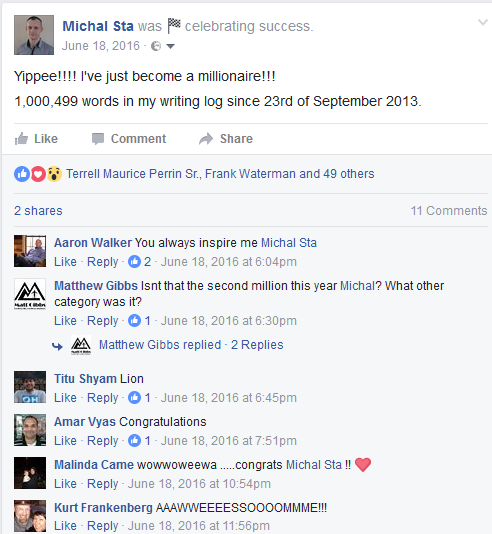This screenshot has width=492, height=534.
Task: Open the Michal Sta profile name link
Action: [x=98, y=26]
